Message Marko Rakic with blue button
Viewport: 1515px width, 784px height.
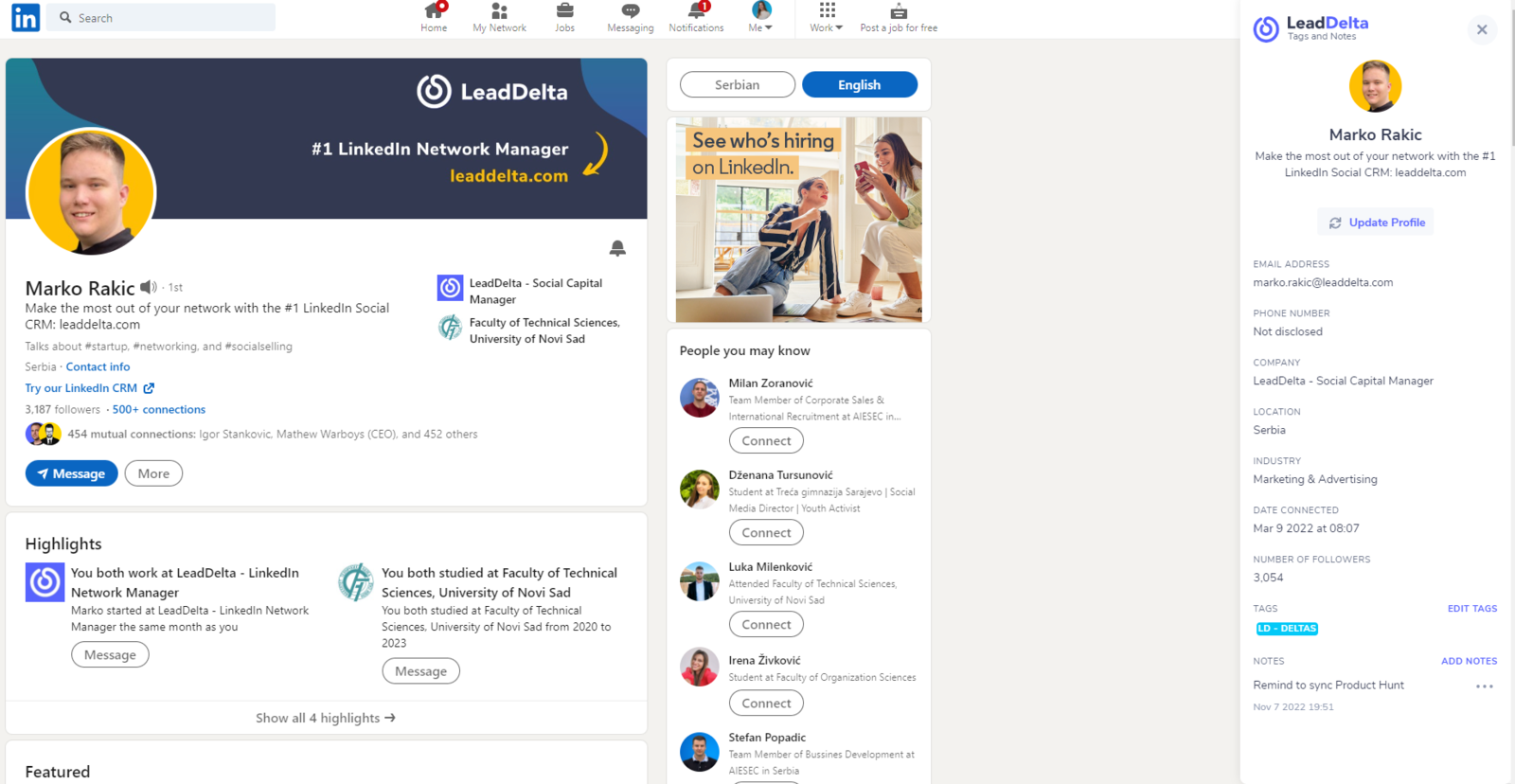[x=72, y=473]
